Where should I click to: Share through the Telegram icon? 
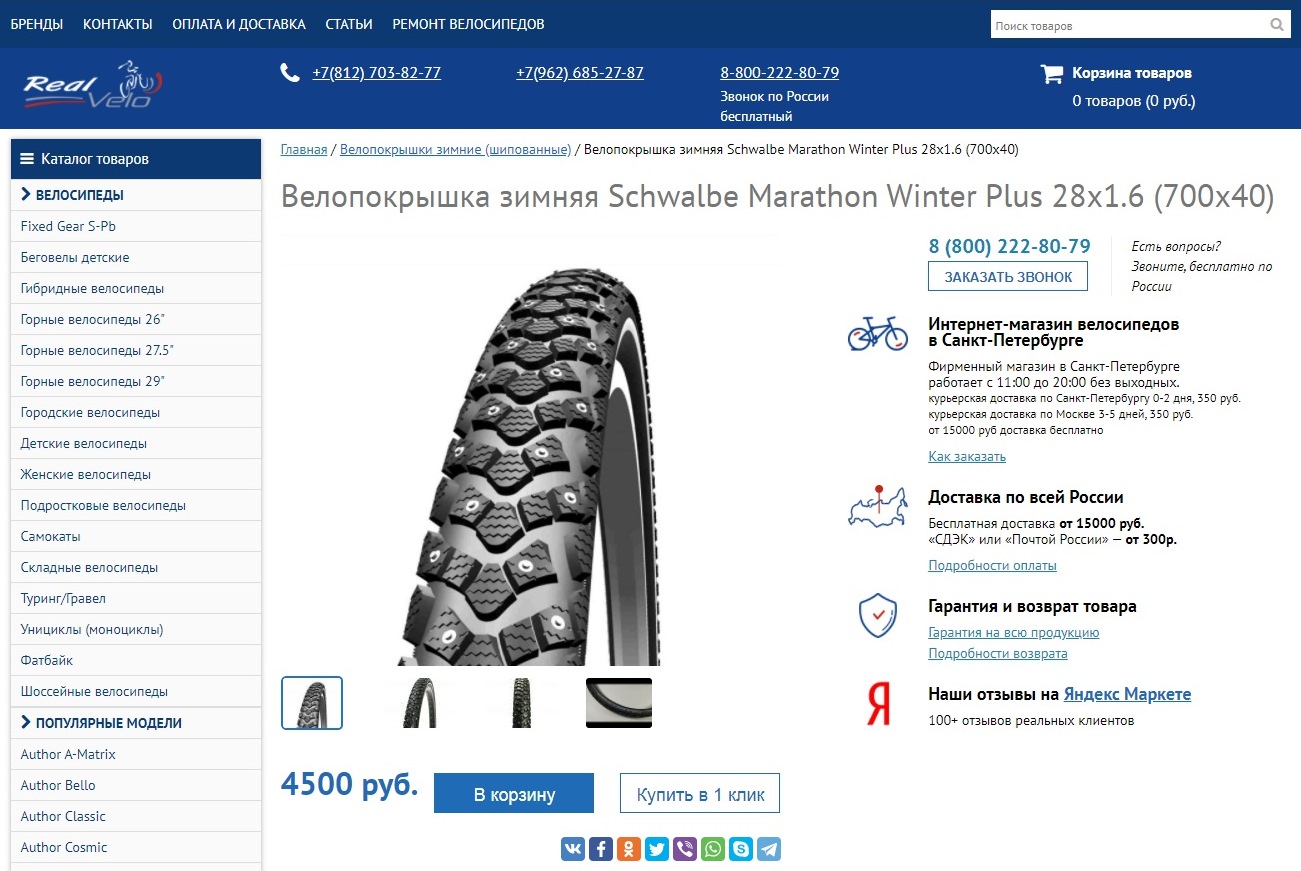tap(769, 849)
